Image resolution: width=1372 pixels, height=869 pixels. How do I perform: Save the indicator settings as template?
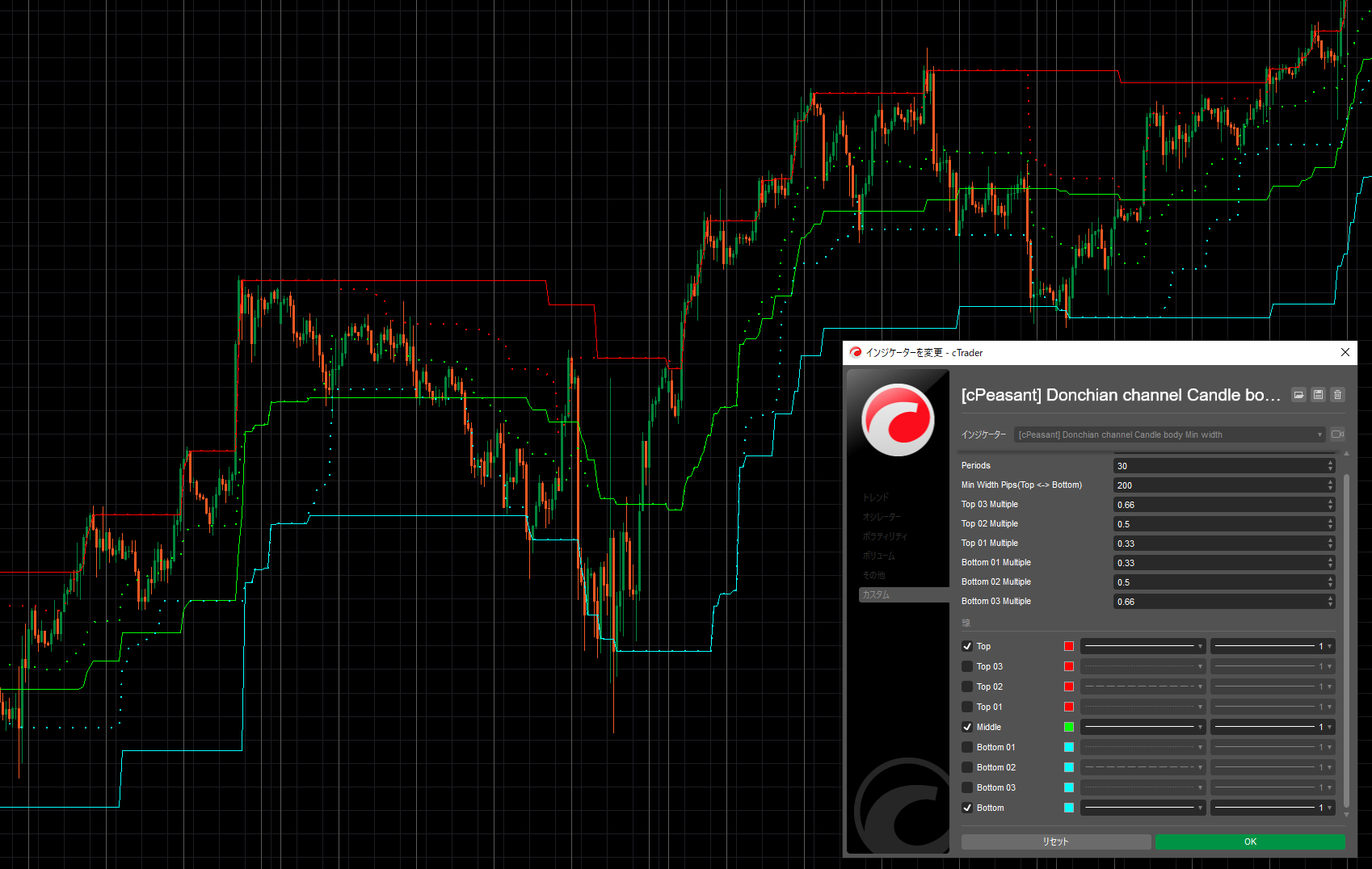1318,395
